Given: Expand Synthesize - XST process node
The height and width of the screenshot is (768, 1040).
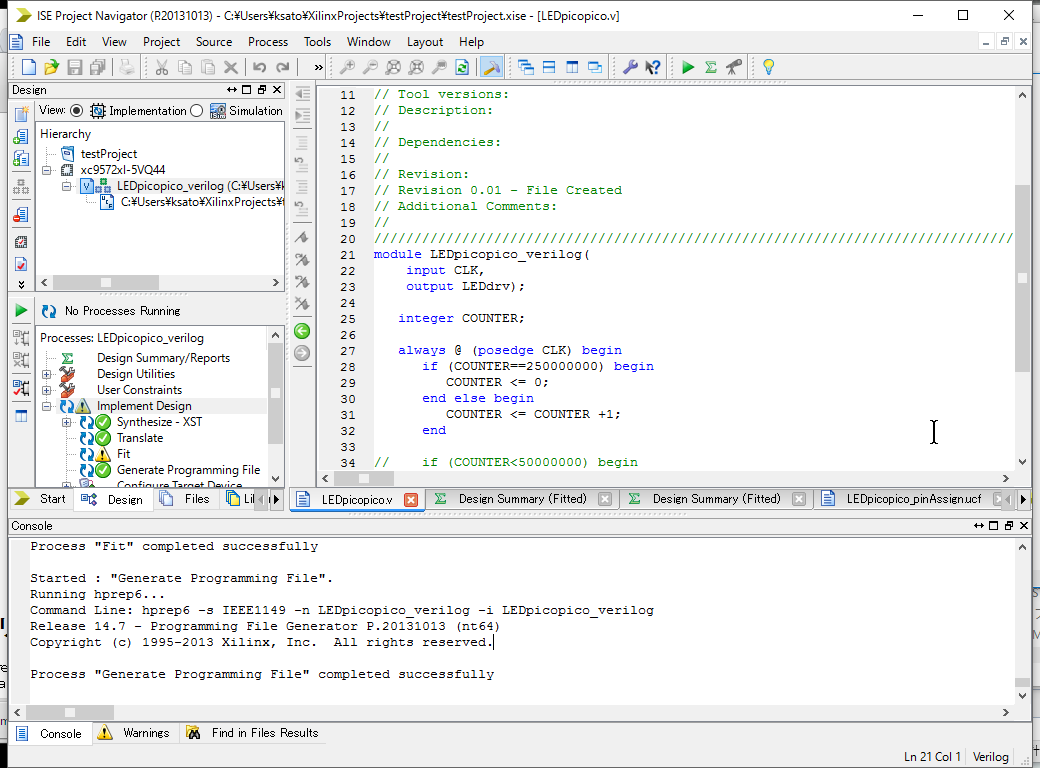Looking at the screenshot, I should (x=66, y=422).
